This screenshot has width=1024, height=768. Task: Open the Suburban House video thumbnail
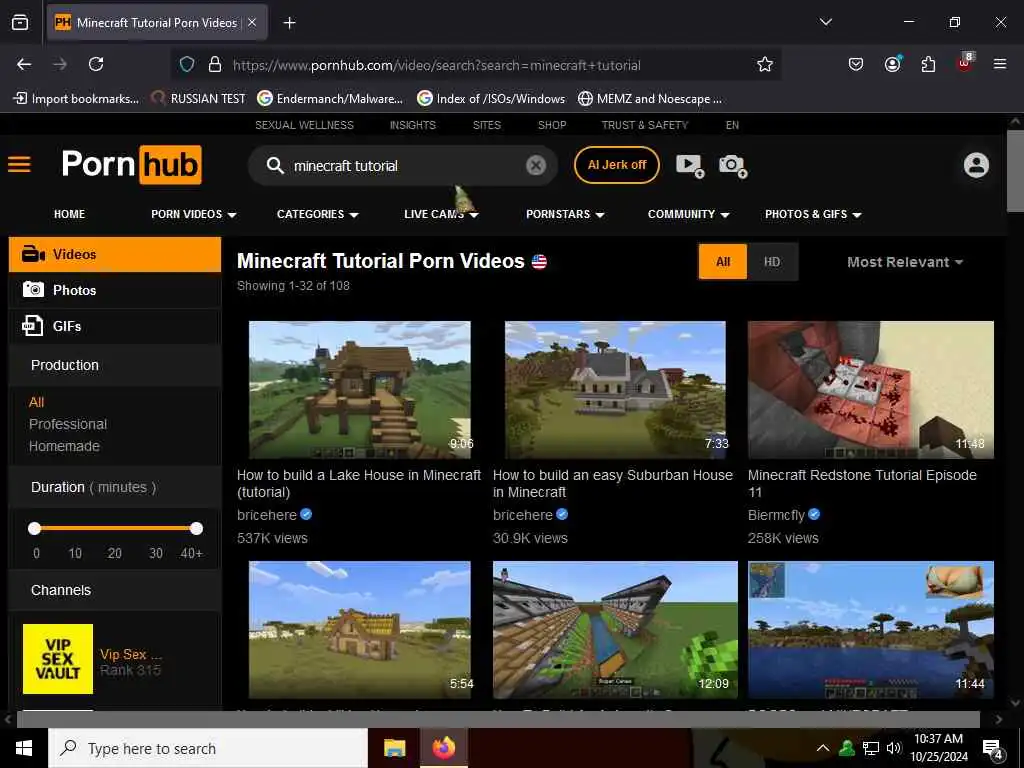point(615,390)
